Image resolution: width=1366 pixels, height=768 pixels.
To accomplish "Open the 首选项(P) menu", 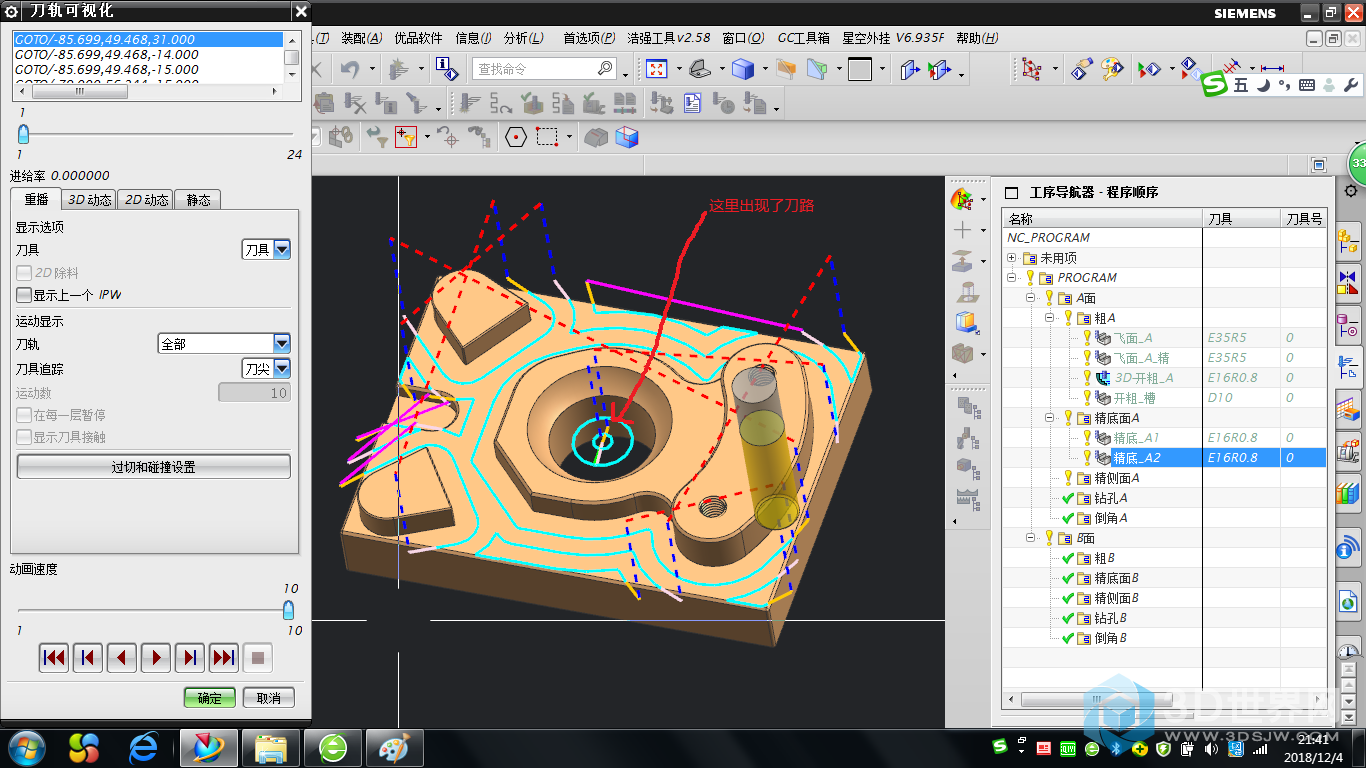I will 589,38.
